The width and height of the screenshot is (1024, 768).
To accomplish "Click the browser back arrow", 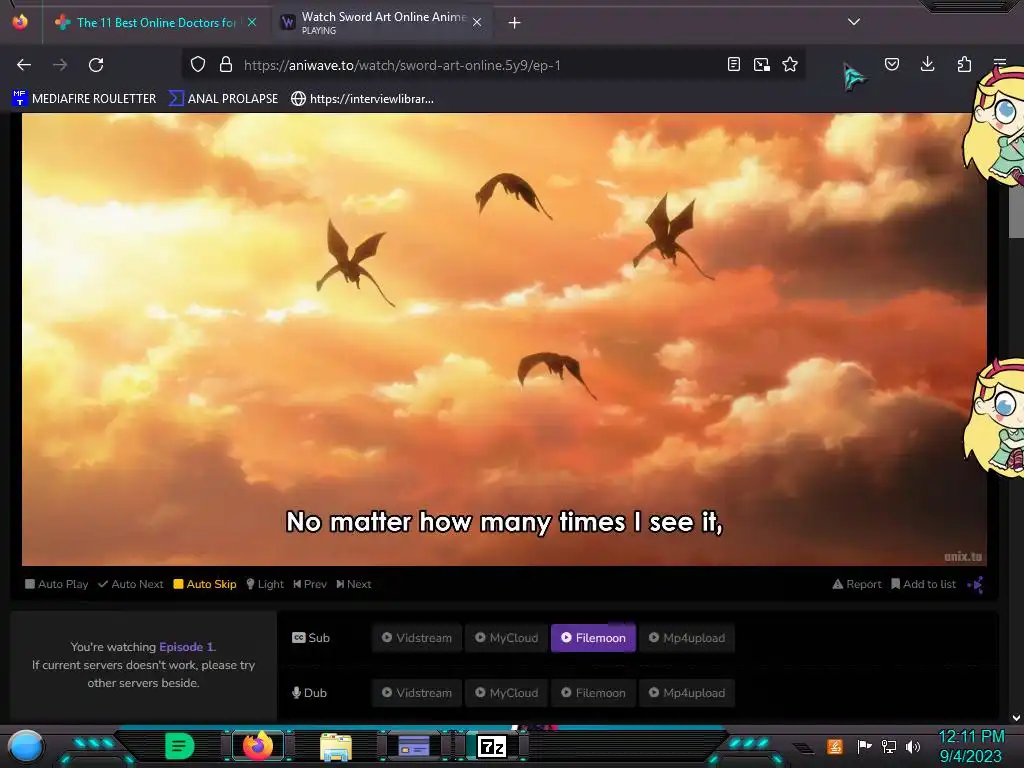I will 24,65.
